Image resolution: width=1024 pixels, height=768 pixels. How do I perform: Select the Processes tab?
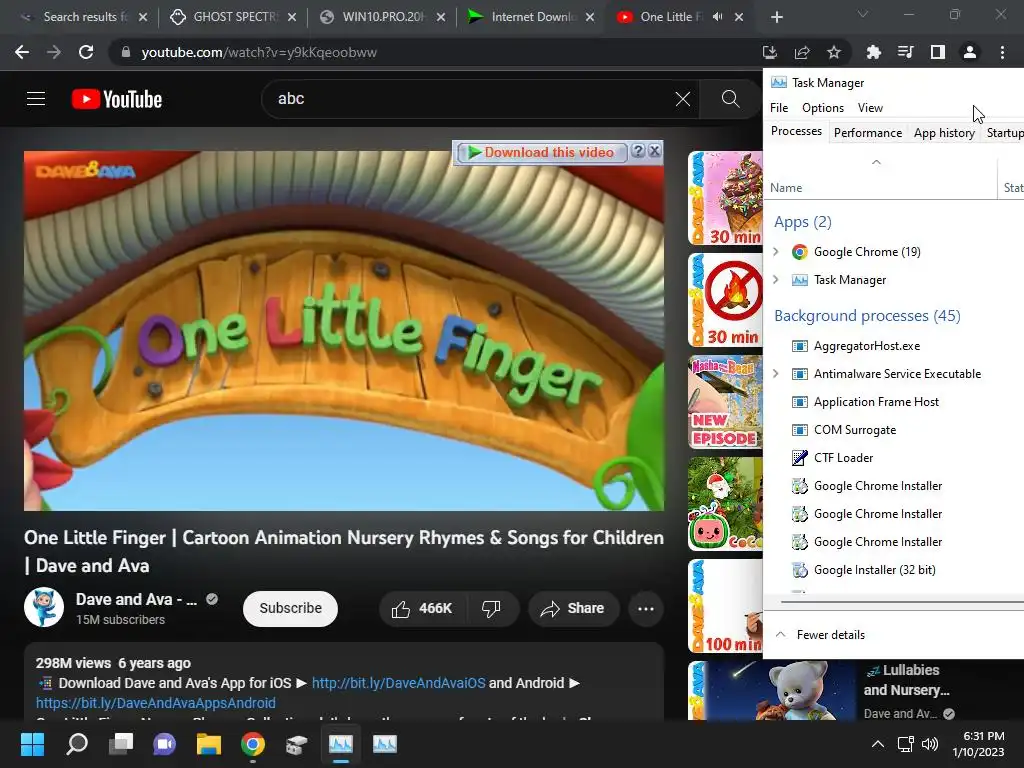796,131
